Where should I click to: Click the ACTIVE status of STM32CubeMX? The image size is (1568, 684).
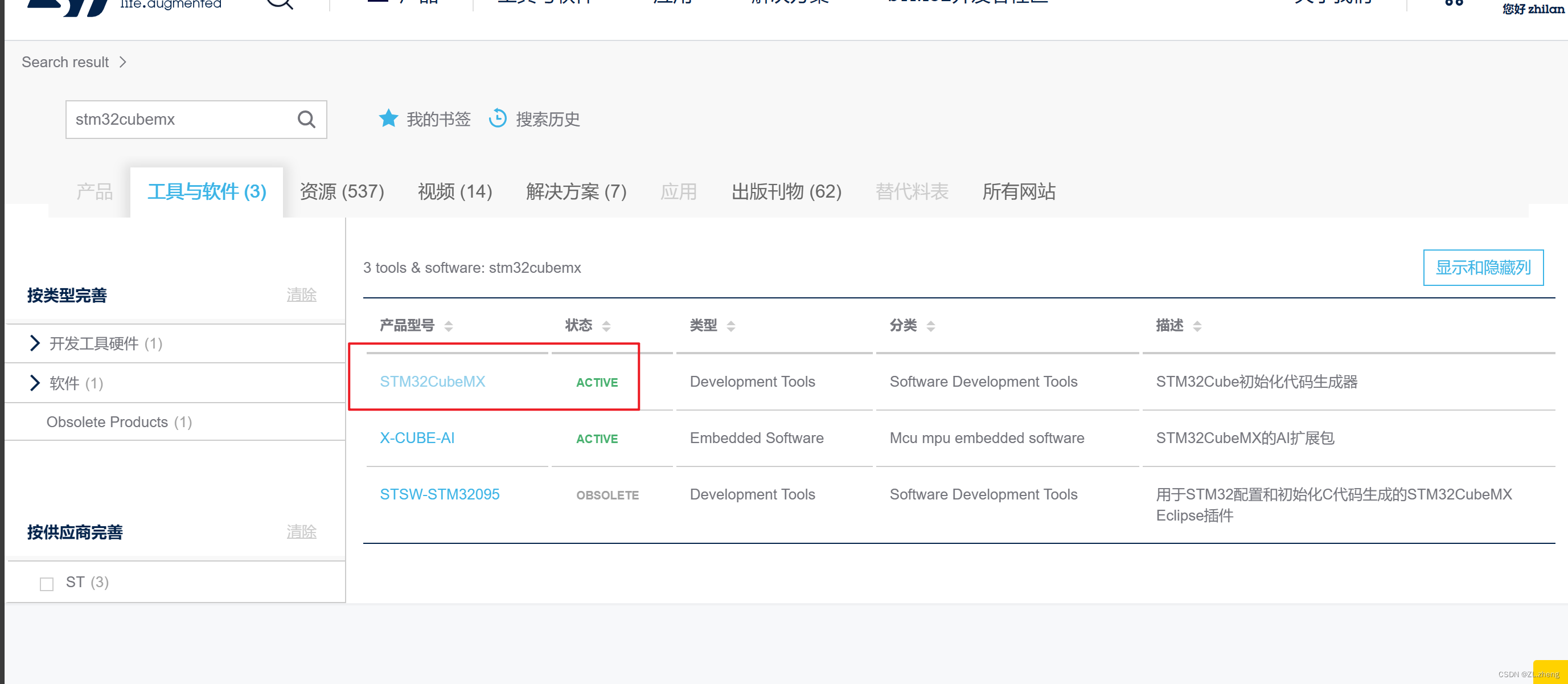597,383
